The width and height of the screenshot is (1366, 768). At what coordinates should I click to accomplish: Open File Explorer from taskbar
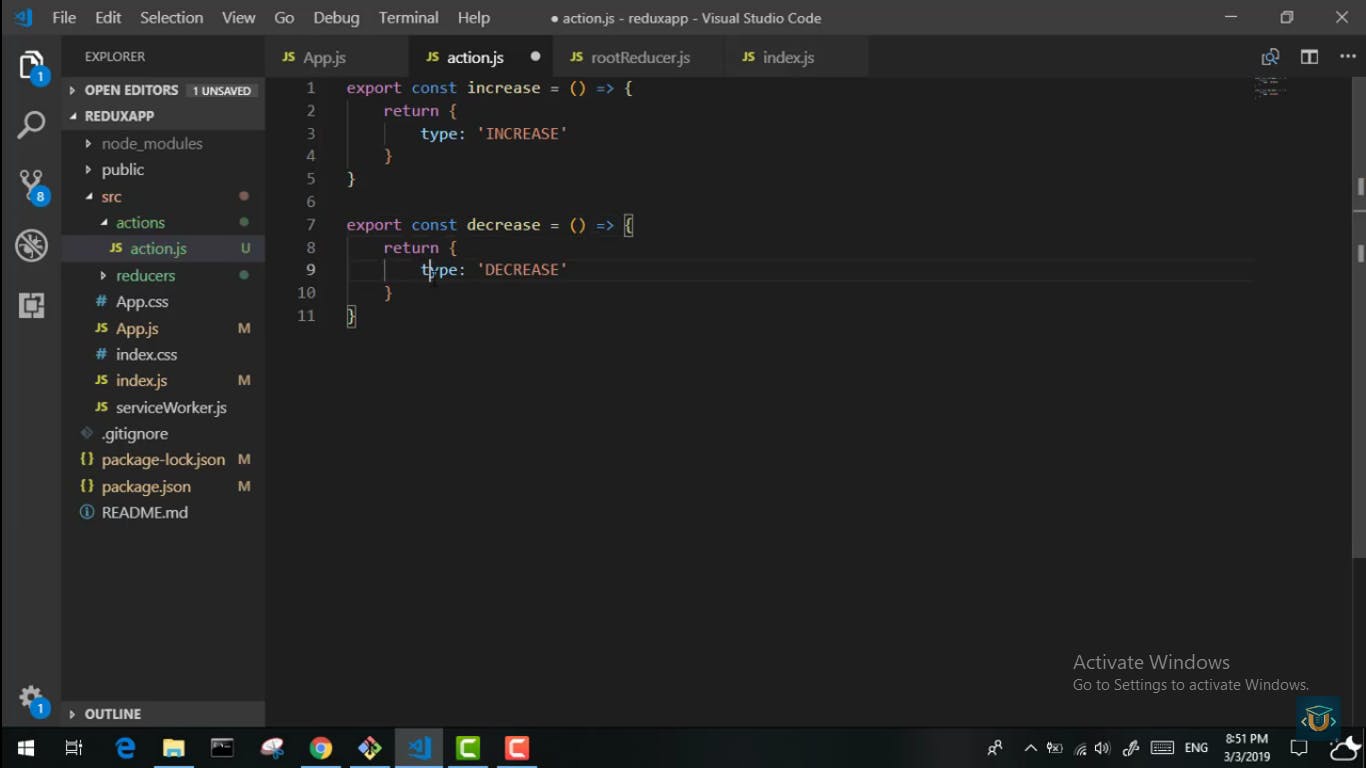pos(174,748)
